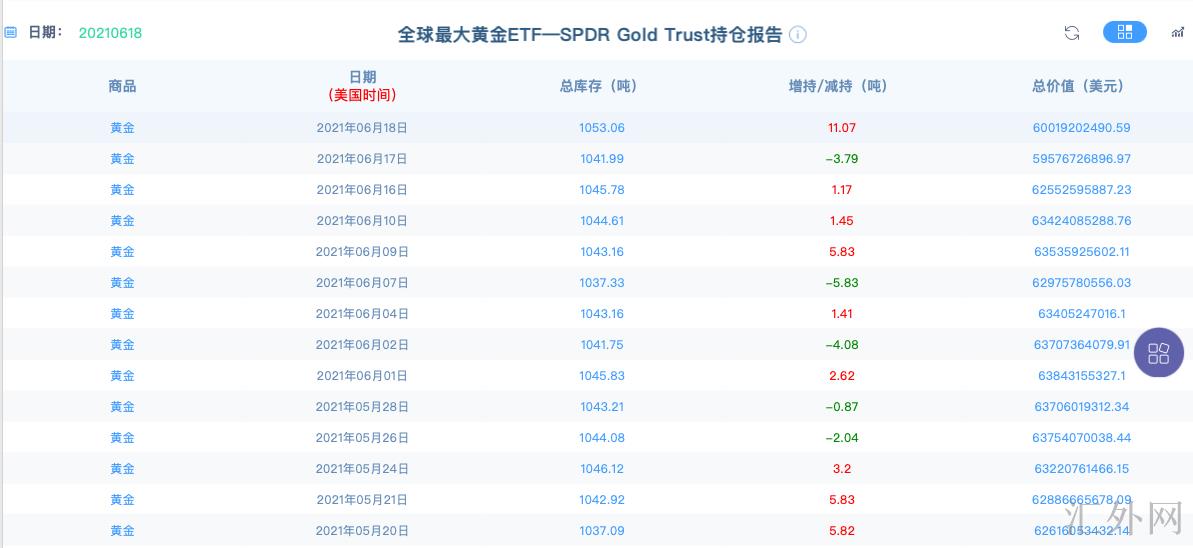Image resolution: width=1193 pixels, height=548 pixels.
Task: Select total value 59576726896.97
Action: coord(1081,159)
